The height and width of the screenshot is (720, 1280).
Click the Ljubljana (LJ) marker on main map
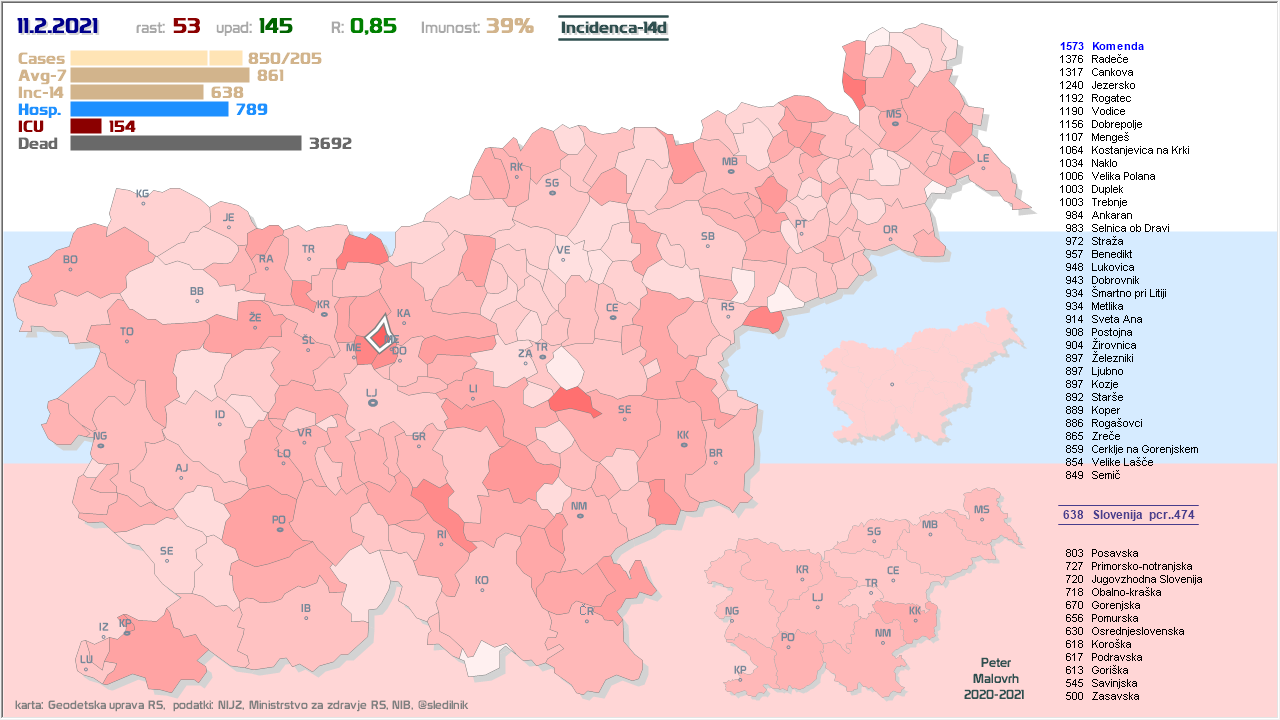click(372, 402)
